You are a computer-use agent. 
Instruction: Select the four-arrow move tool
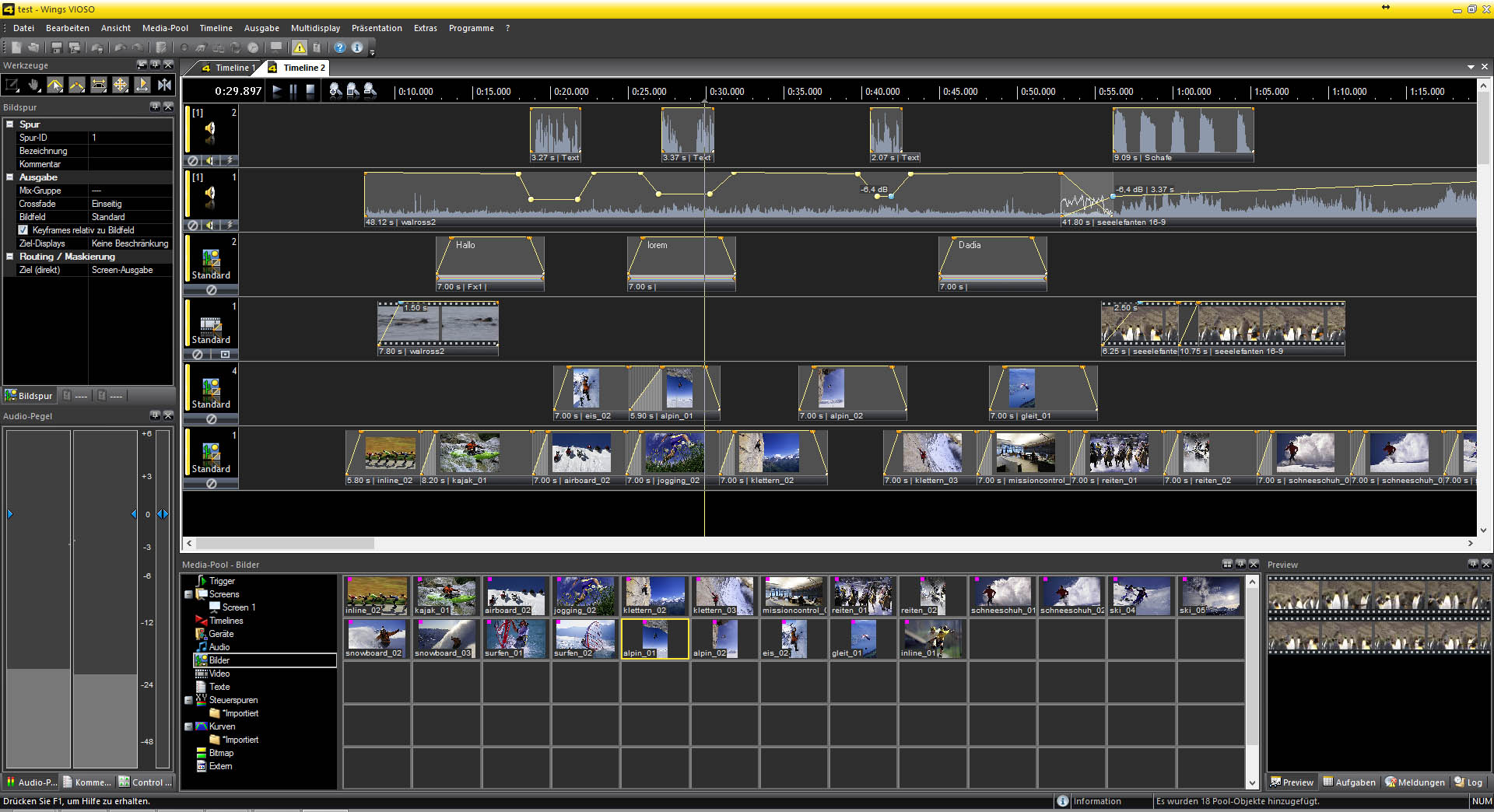[121, 85]
